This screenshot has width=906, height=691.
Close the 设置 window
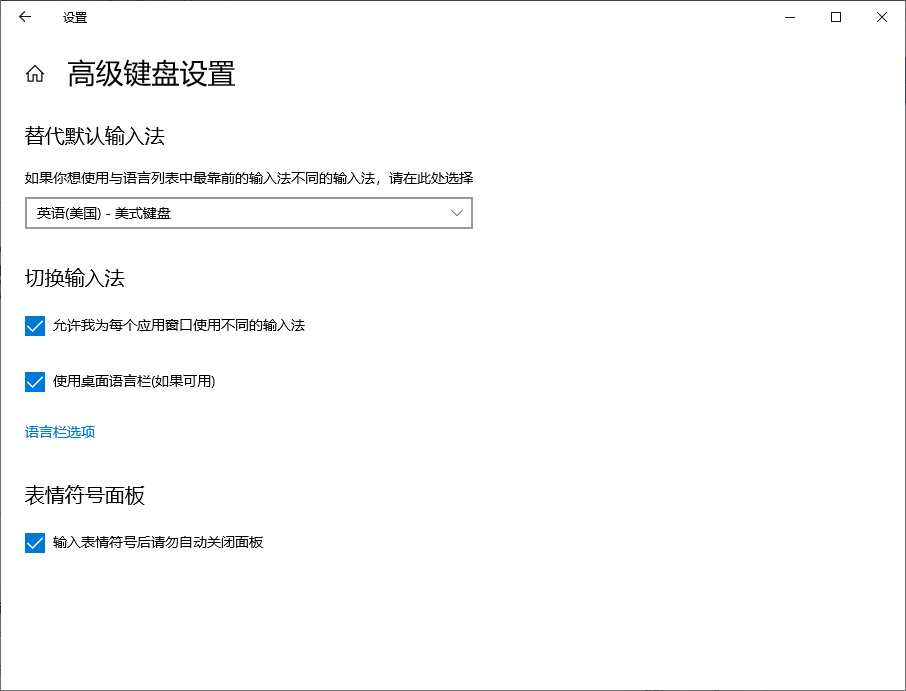(x=882, y=17)
